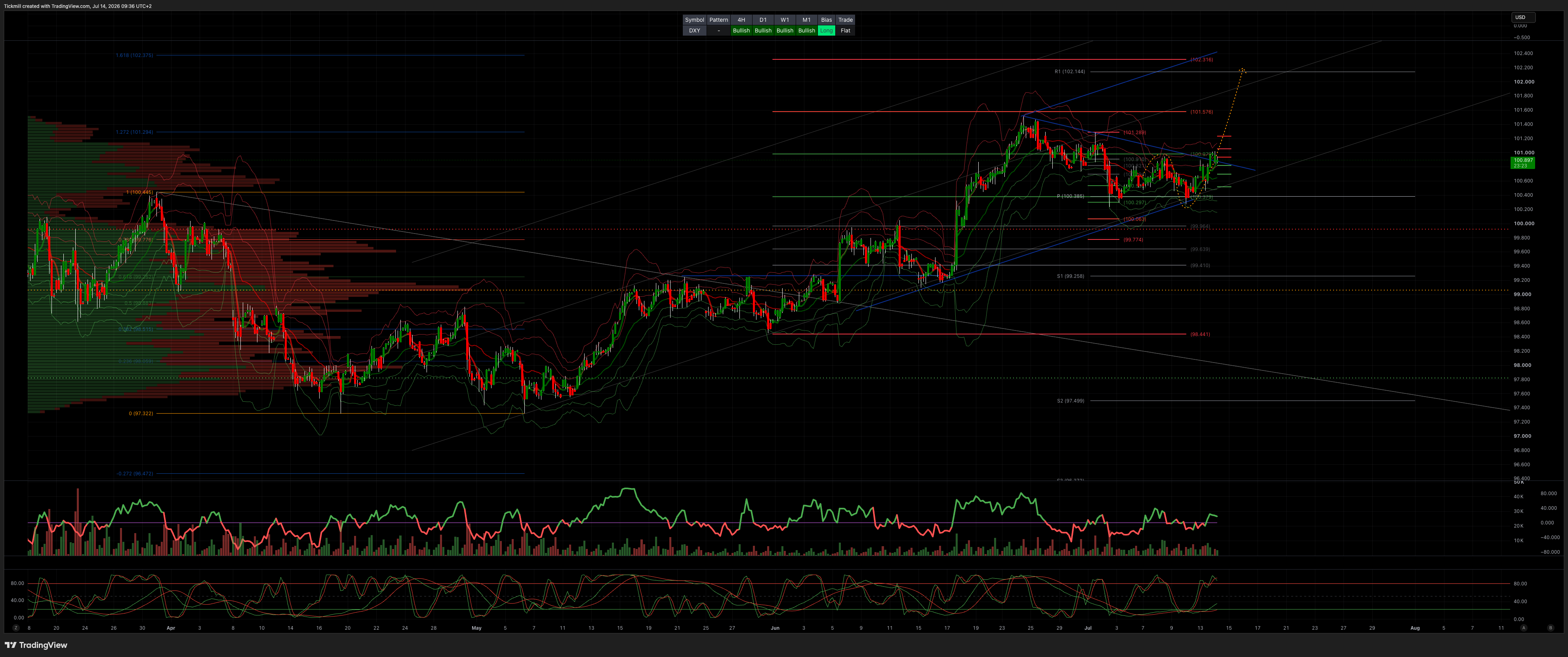The height and width of the screenshot is (657, 1568).
Task: Select the Pattern header cell
Action: [718, 20]
